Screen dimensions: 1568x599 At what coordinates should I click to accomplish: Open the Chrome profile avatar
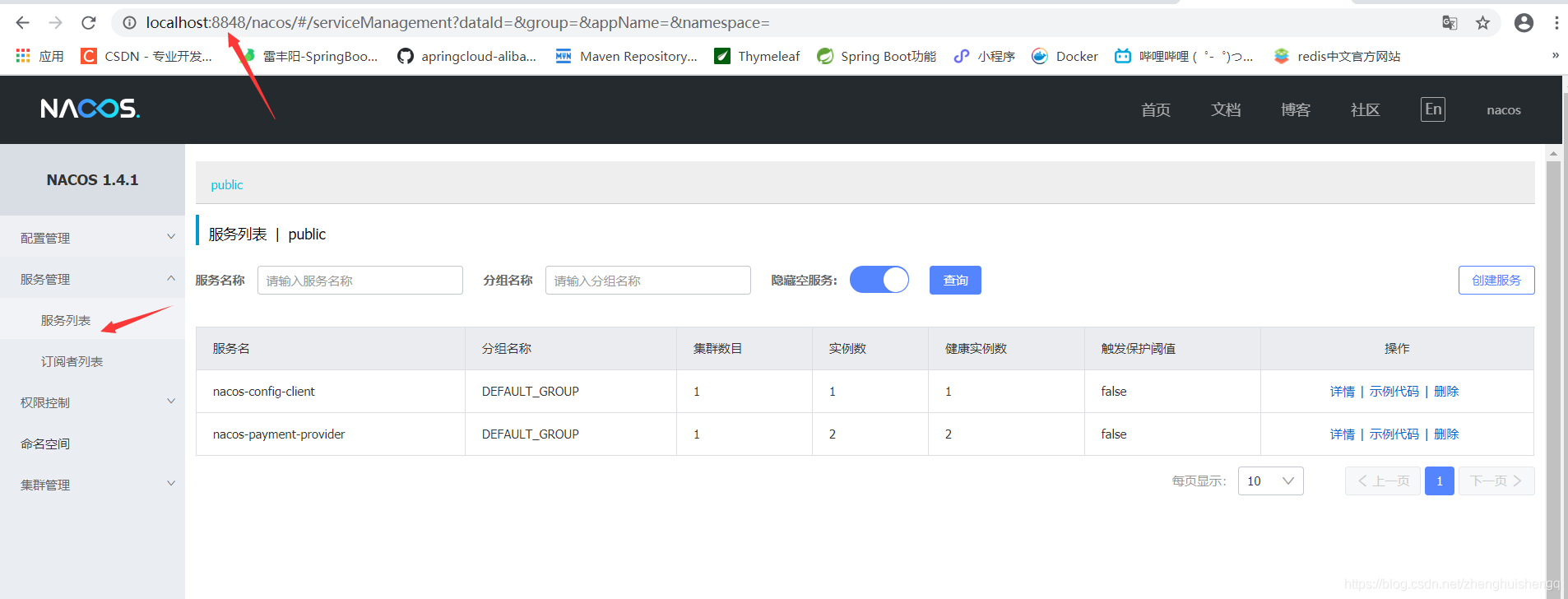coord(1524,23)
